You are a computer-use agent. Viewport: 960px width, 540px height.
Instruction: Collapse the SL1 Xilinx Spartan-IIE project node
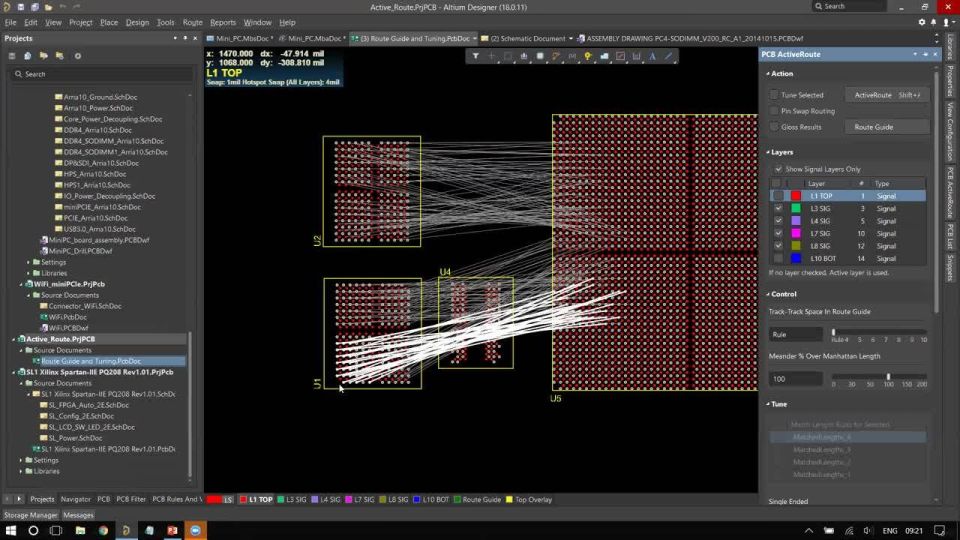click(x=13, y=372)
